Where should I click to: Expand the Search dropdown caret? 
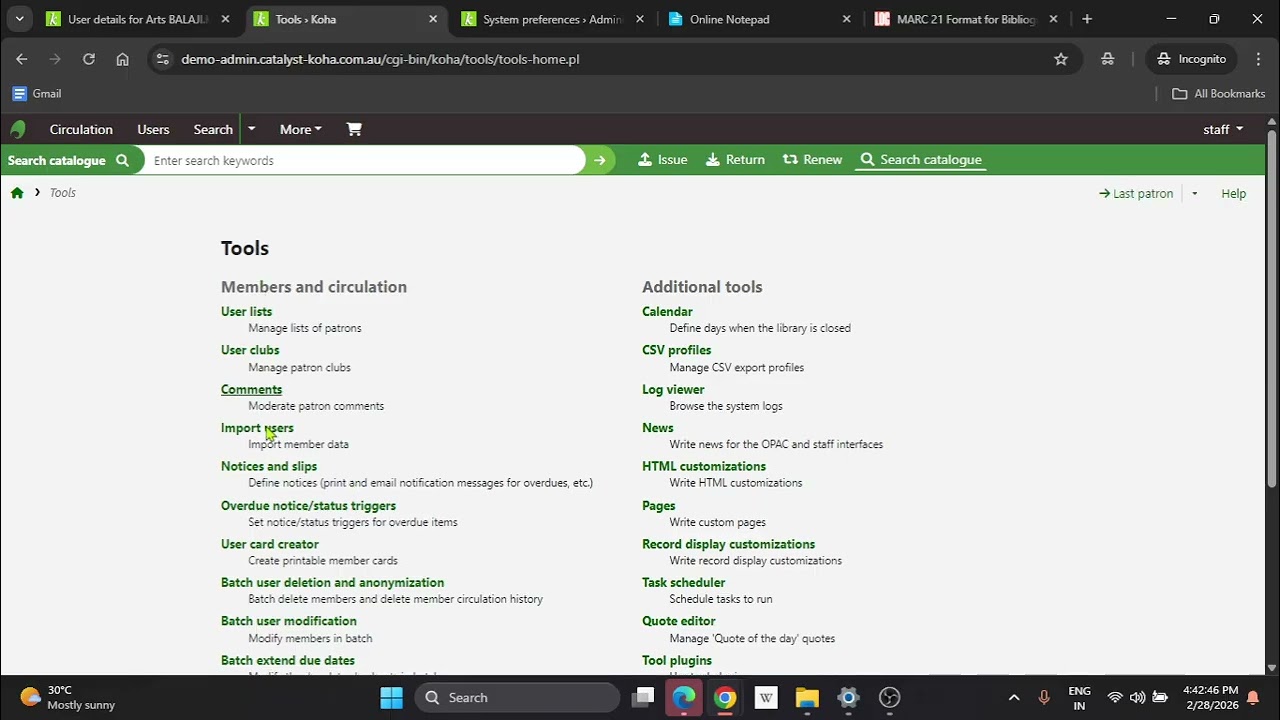[x=251, y=129]
